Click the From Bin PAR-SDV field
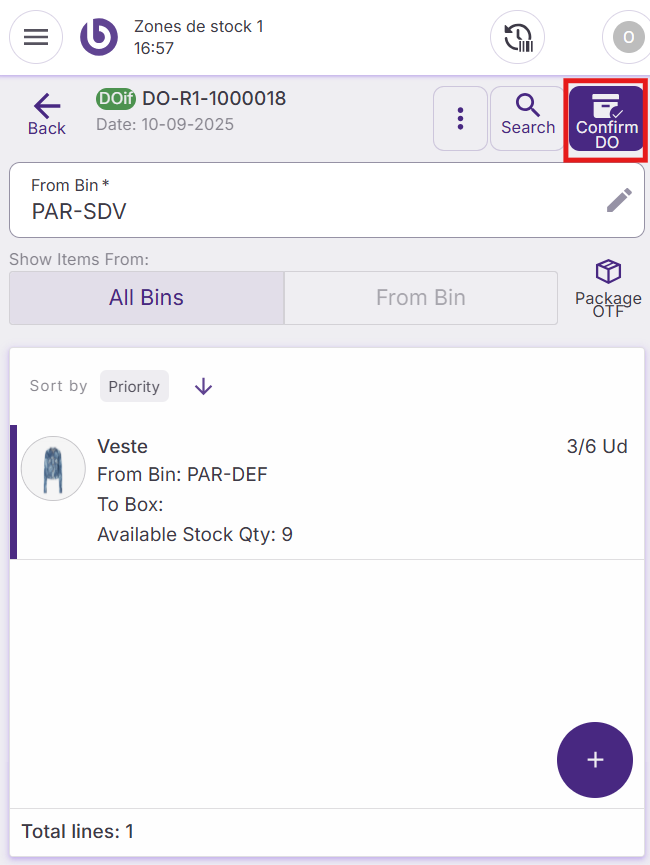The height and width of the screenshot is (865, 650). [300, 200]
